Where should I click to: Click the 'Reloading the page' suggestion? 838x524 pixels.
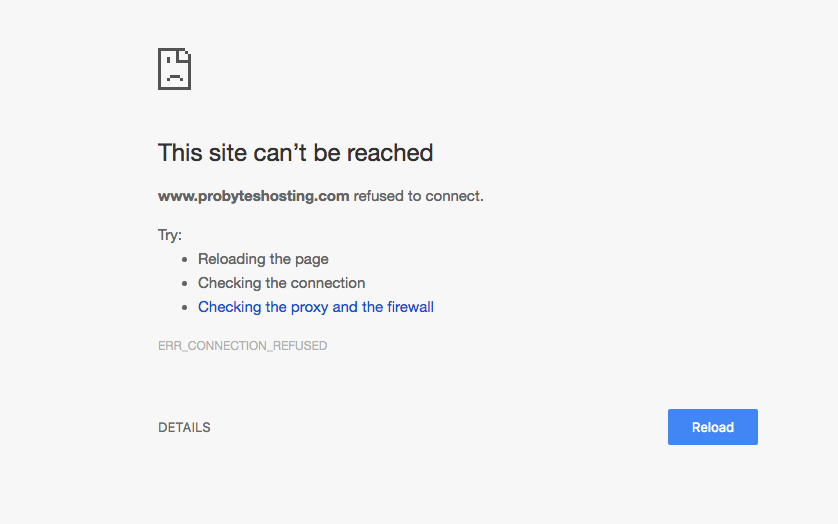pyautogui.click(x=263, y=259)
